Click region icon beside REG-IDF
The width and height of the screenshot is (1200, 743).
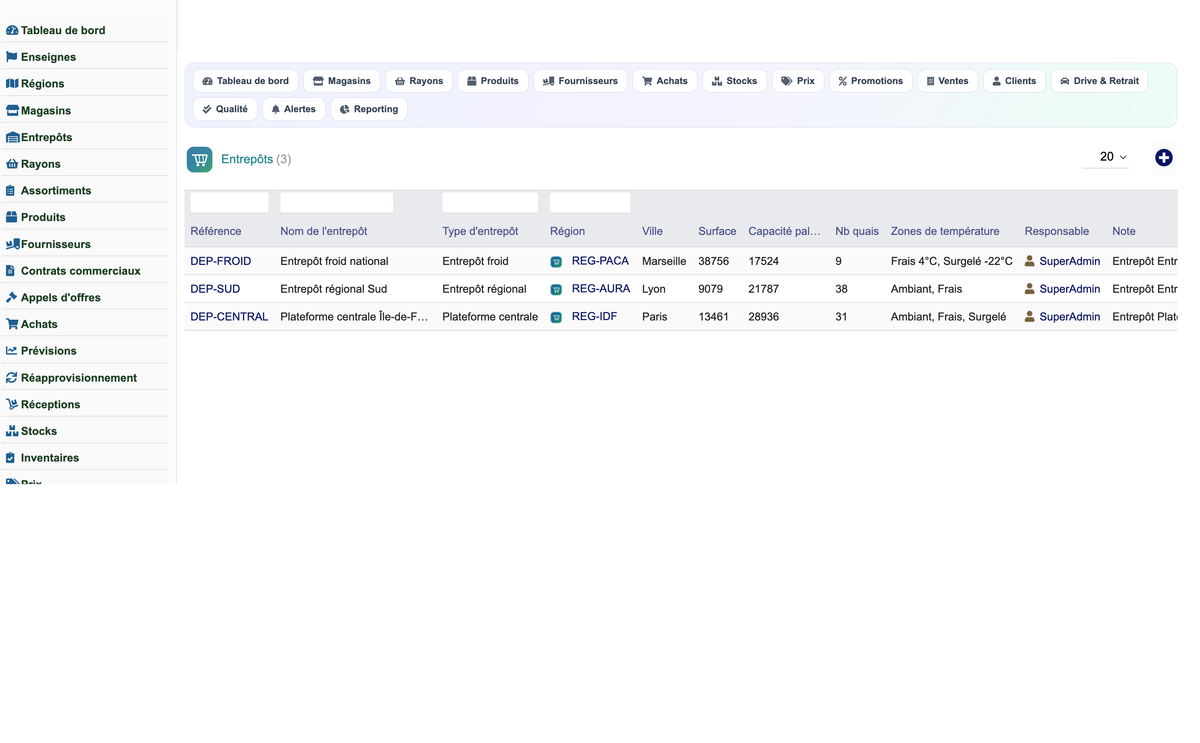tap(556, 318)
